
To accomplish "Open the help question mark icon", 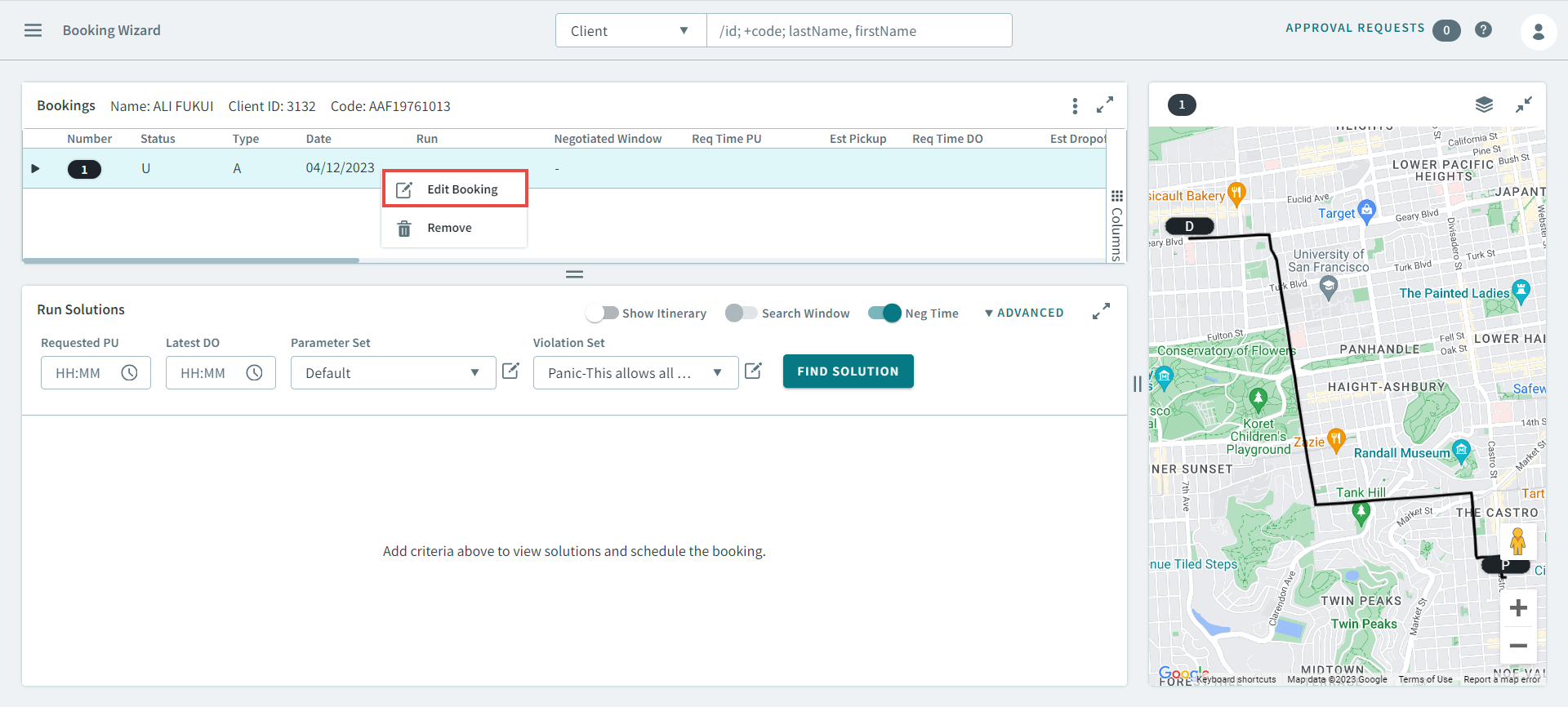I will pos(1483,30).
